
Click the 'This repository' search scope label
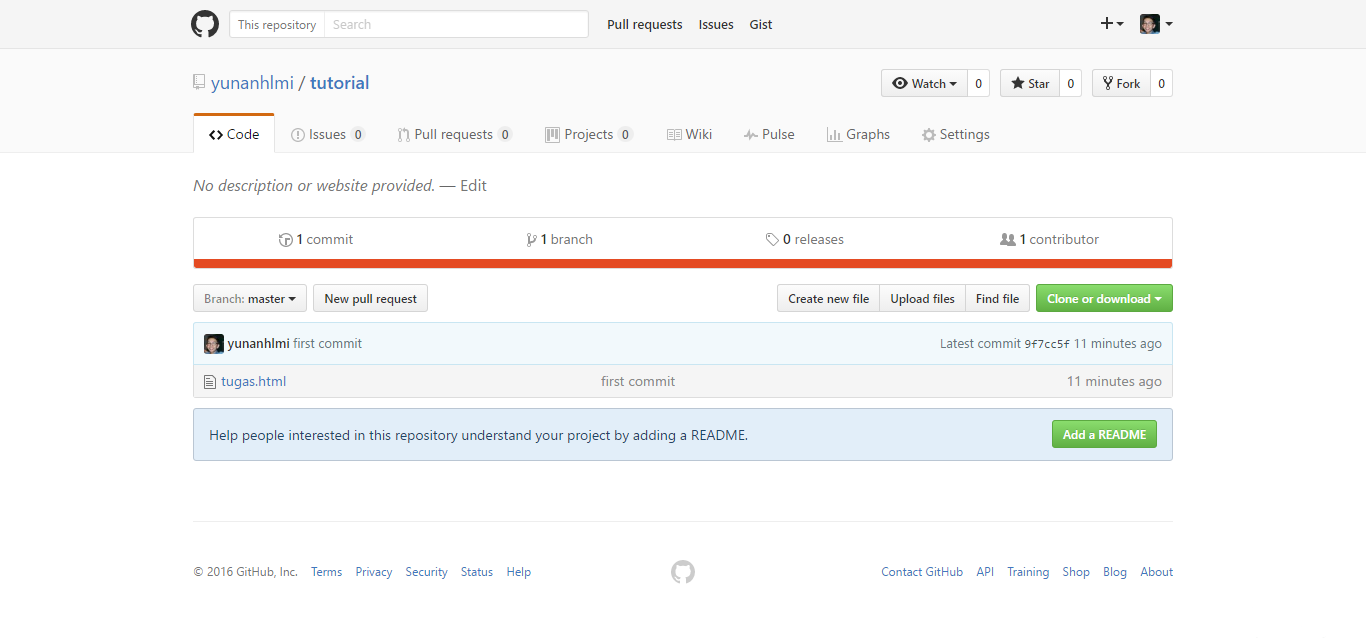277,24
